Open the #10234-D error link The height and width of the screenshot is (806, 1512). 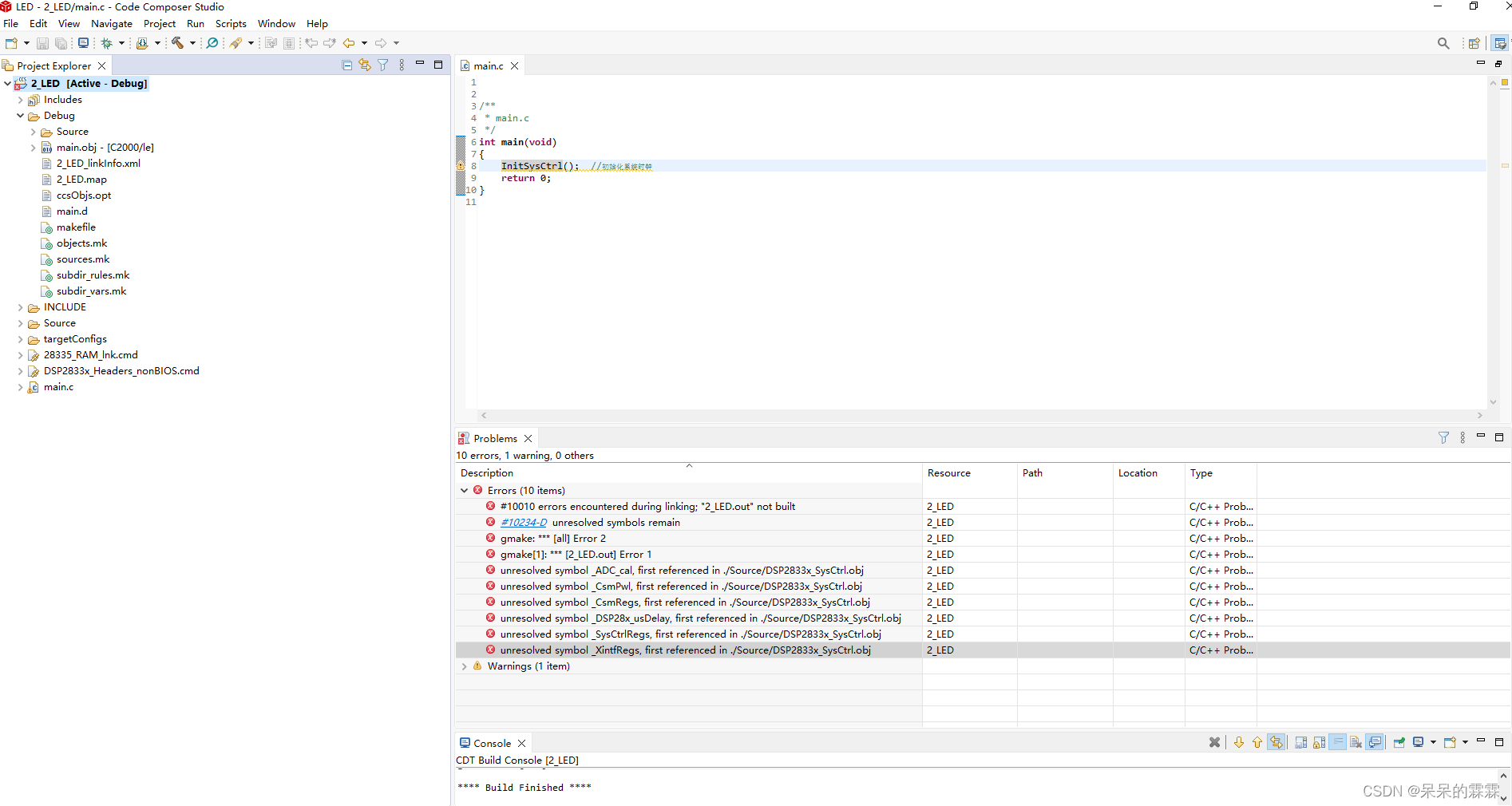pyautogui.click(x=524, y=523)
